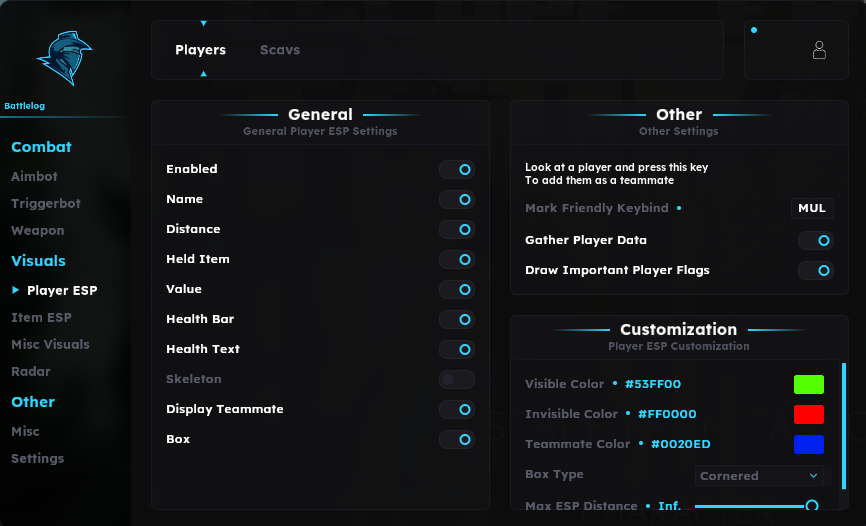Viewport: 866px width, 526px height.
Task: Open the user profile icon
Action: [819, 50]
